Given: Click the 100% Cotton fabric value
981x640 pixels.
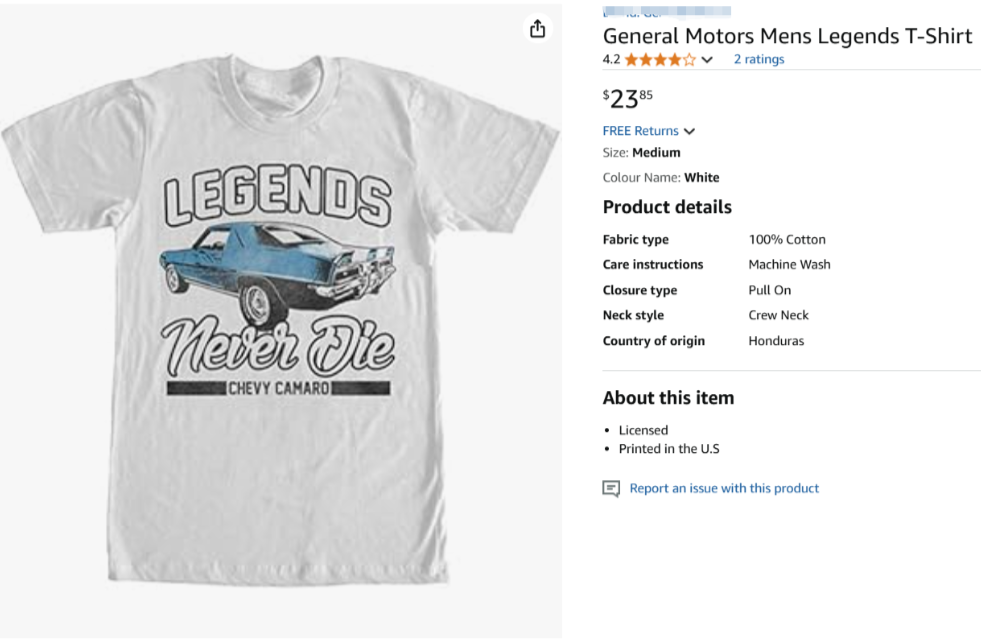Looking at the screenshot, I should pyautogui.click(x=787, y=240).
